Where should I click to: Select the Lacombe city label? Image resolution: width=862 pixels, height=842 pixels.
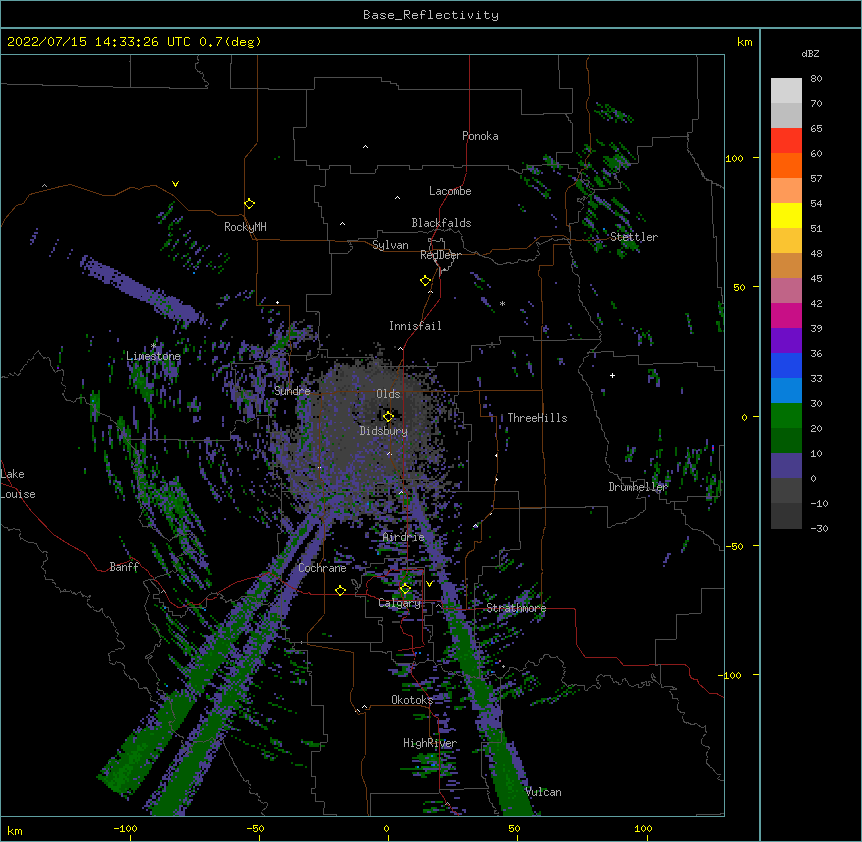click(x=450, y=191)
